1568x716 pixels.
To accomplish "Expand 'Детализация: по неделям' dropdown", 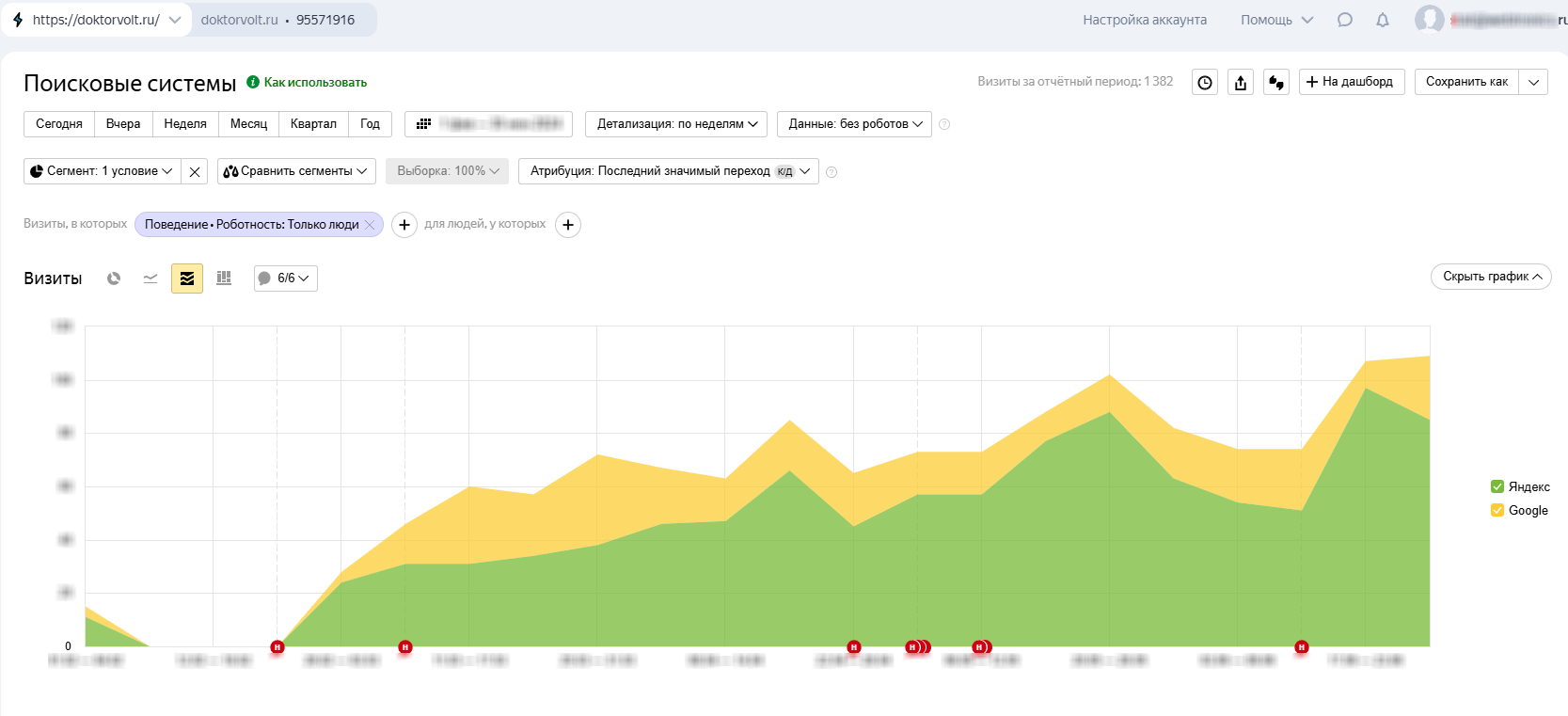I will tap(675, 124).
